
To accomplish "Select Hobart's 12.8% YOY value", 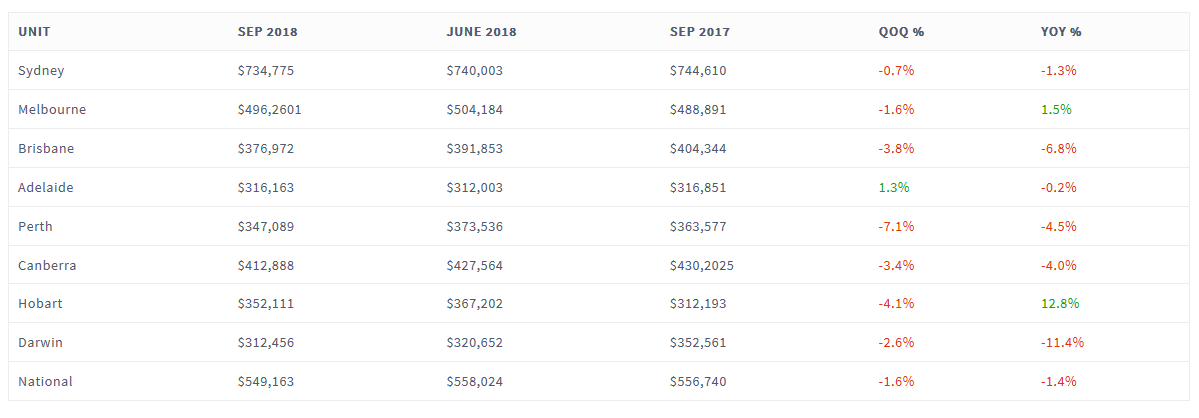I will coord(1060,304).
